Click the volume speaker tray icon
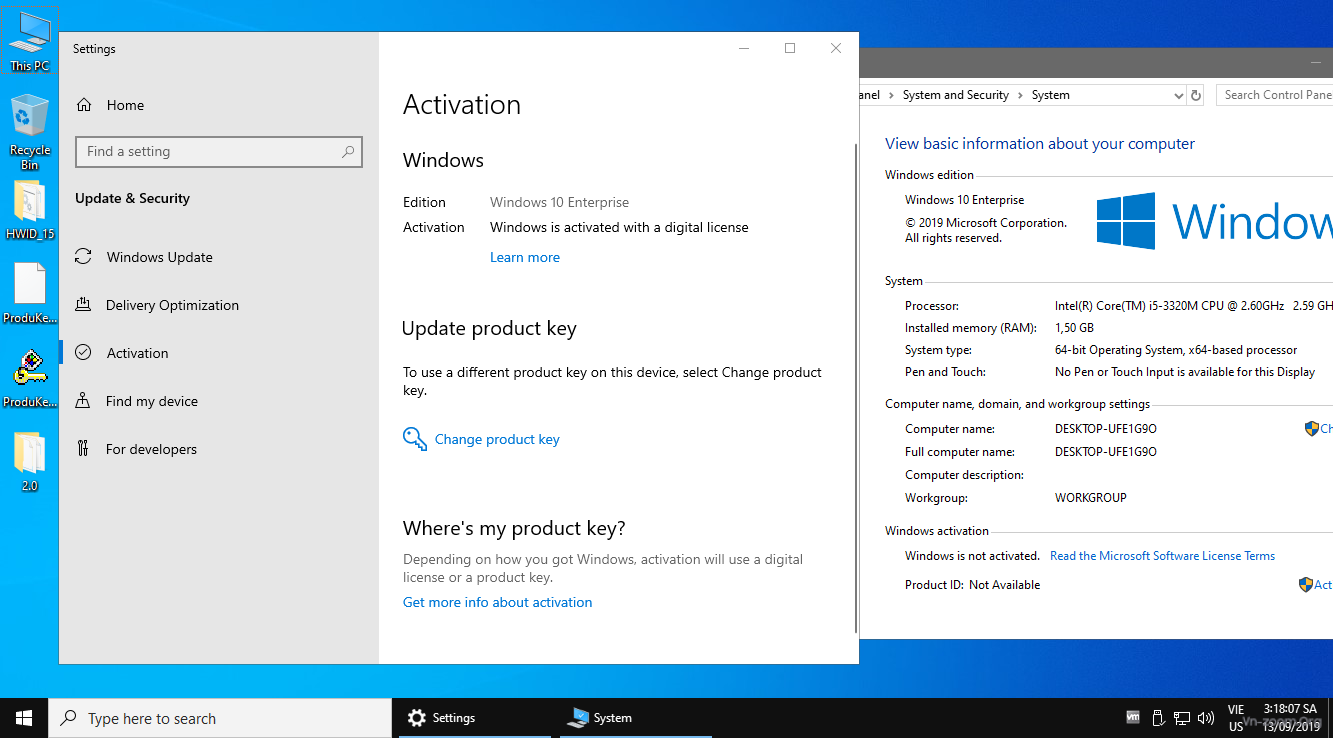The image size is (1333, 738). 1206,718
